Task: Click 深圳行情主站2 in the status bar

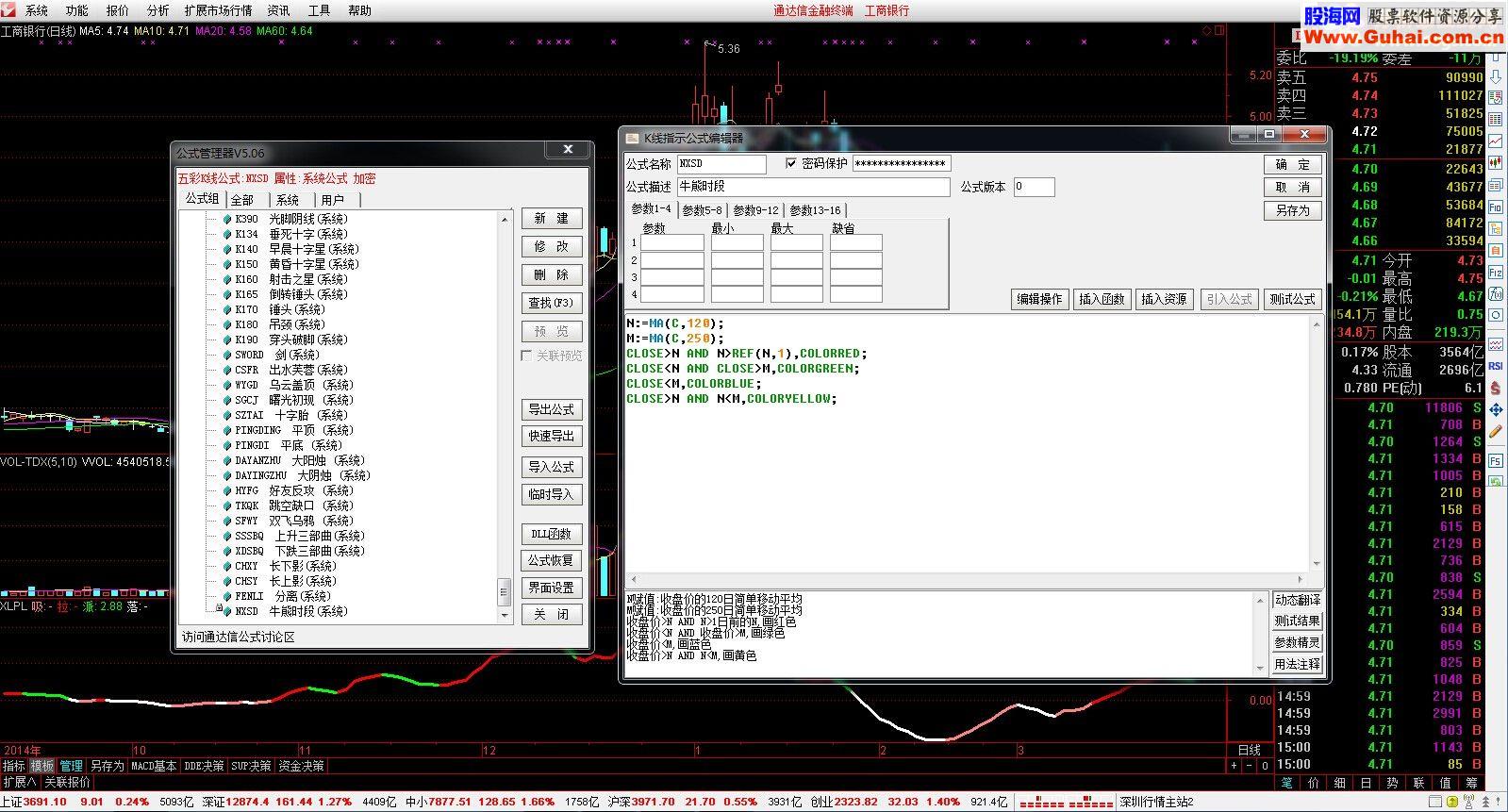Action: [x=1157, y=802]
